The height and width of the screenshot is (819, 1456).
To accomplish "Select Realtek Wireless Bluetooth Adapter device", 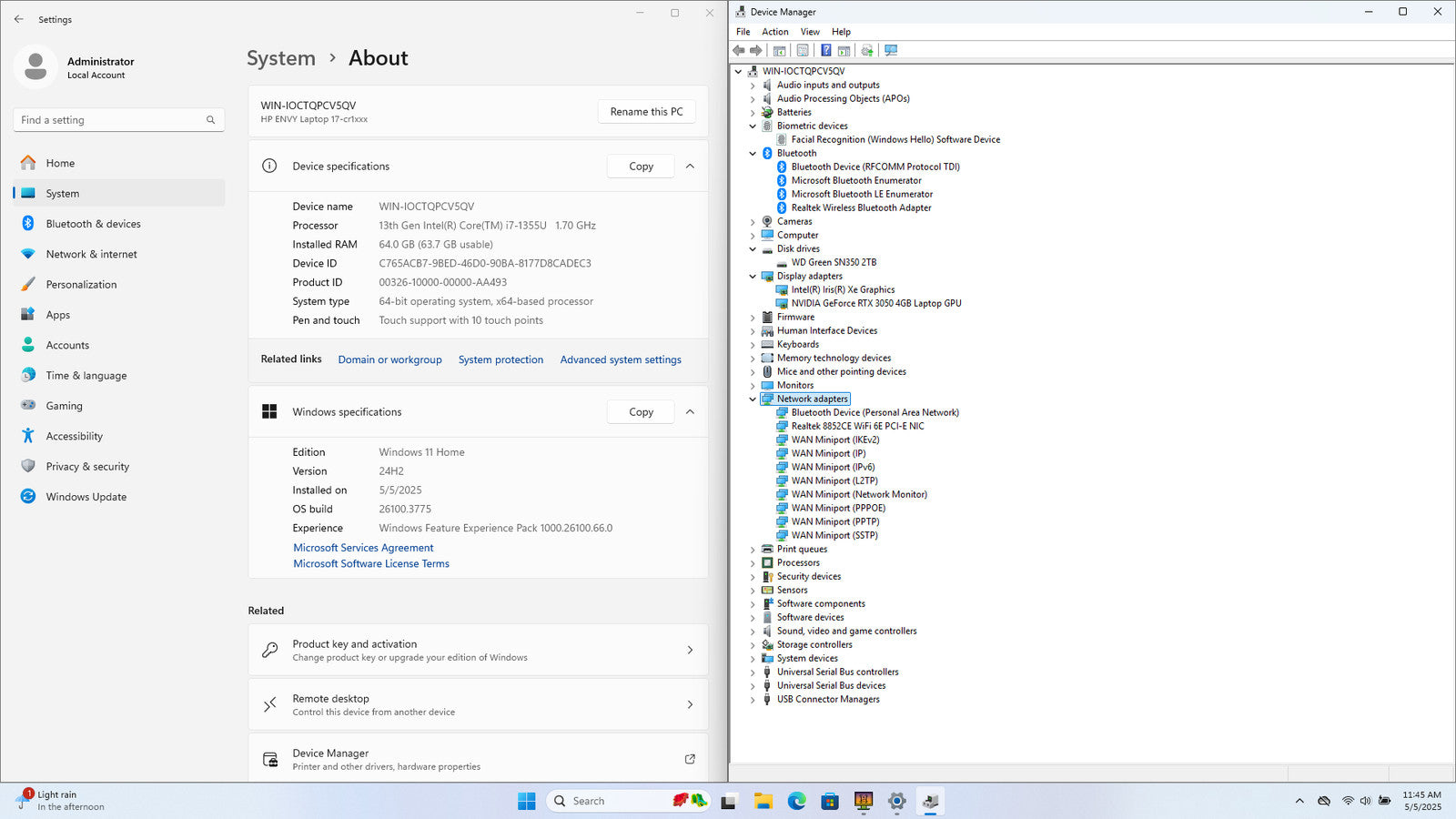I will (861, 207).
